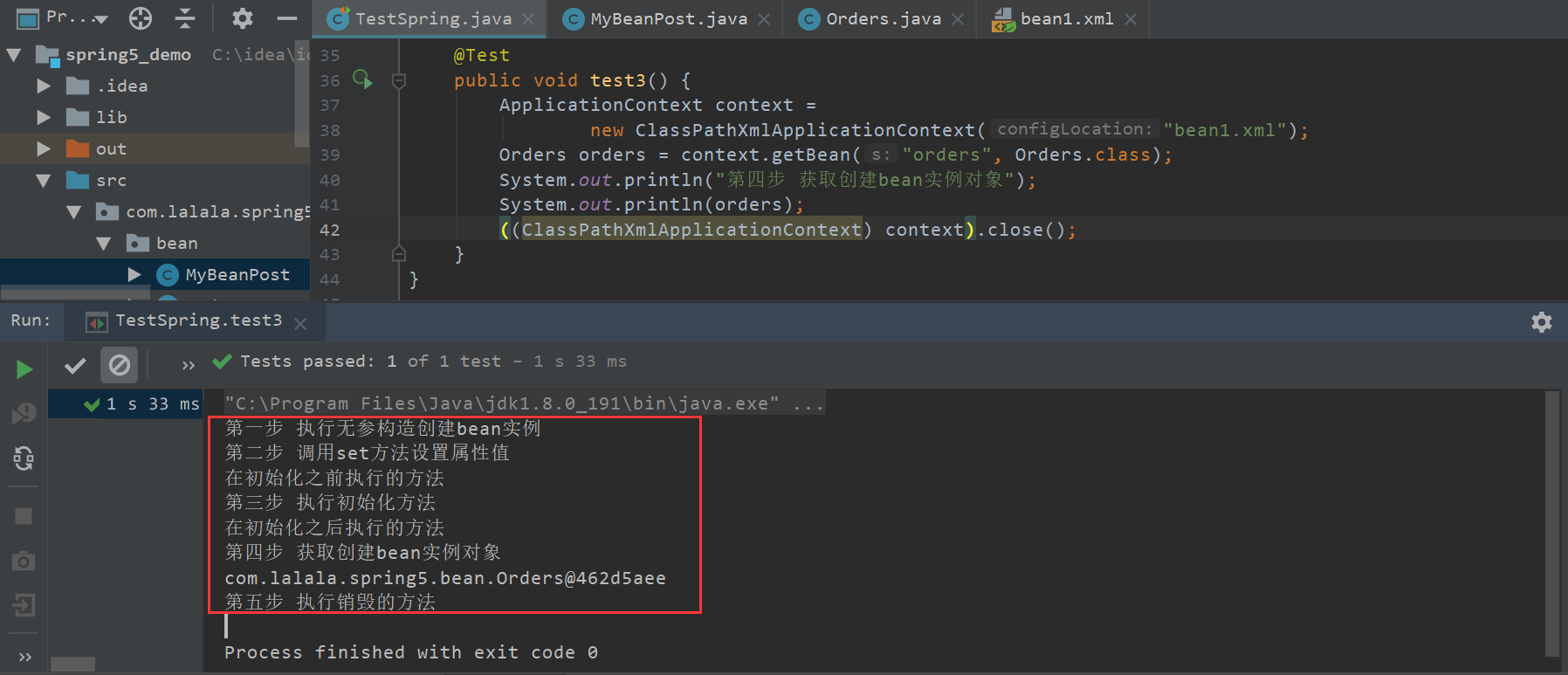
Task: Collapse all in the project tree
Action: pyautogui.click(x=185, y=17)
